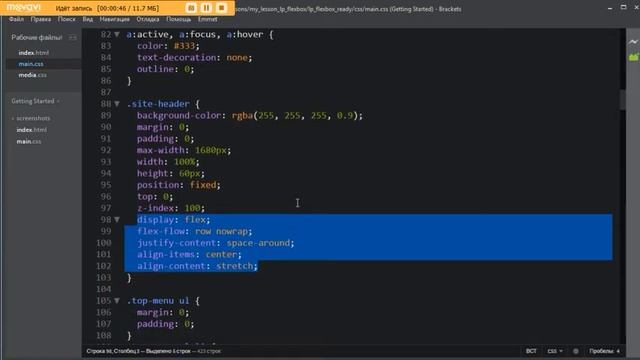Screen dimensions: 640x360
Task: Click the '.site-header' selector
Action: click(158, 104)
